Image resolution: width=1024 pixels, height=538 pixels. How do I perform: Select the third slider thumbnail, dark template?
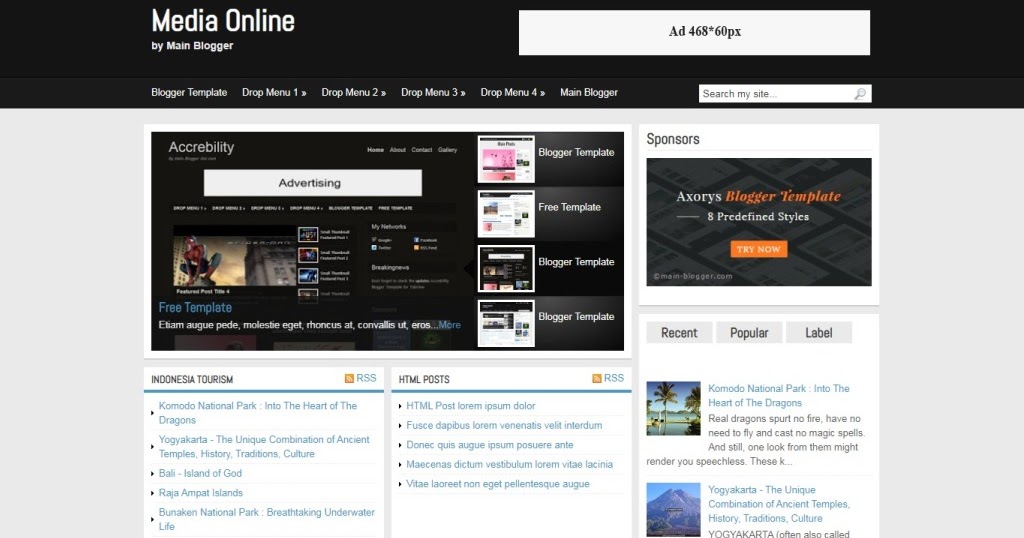[x=506, y=268]
